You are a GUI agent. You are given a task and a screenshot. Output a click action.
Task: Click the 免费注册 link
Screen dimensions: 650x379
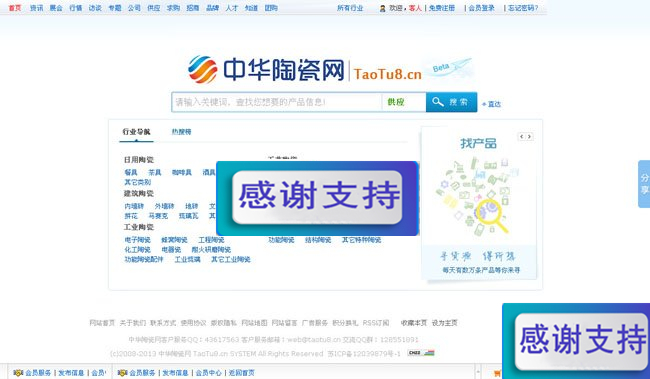pyautogui.click(x=442, y=8)
